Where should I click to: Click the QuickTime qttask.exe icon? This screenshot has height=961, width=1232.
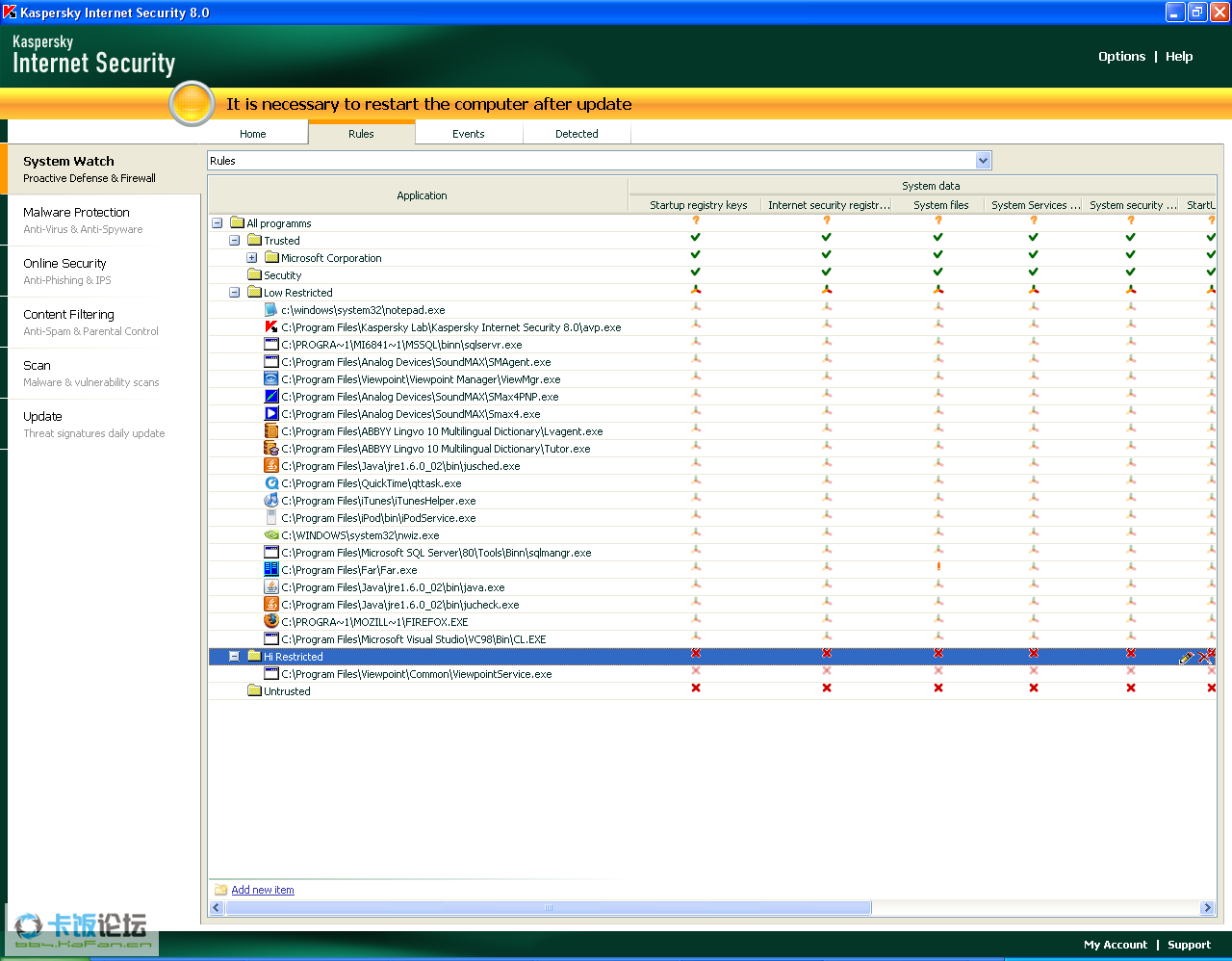click(x=271, y=483)
